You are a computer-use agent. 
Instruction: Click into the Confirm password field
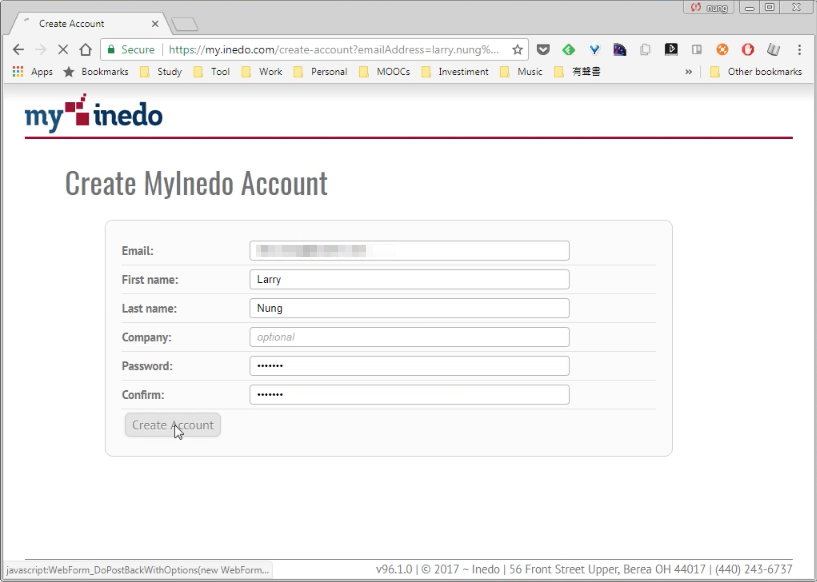[409, 394]
